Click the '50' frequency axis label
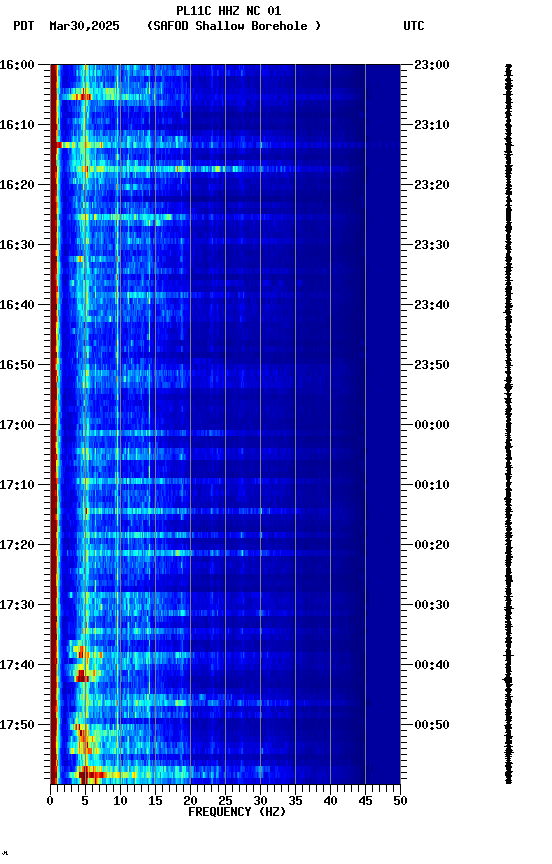The width and height of the screenshot is (552, 864). pyautogui.click(x=401, y=801)
